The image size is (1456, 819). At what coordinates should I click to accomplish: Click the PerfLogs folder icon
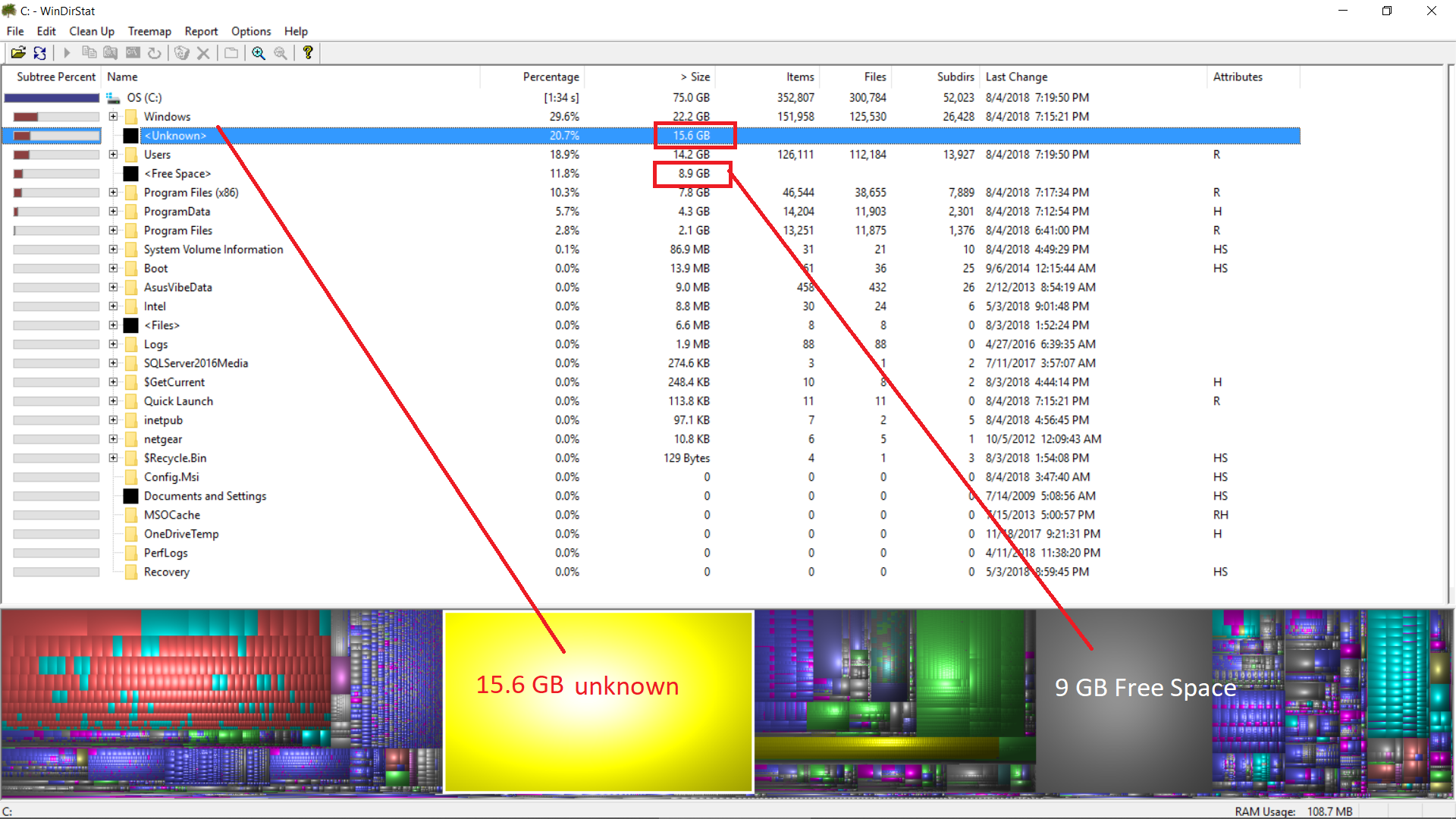point(131,553)
